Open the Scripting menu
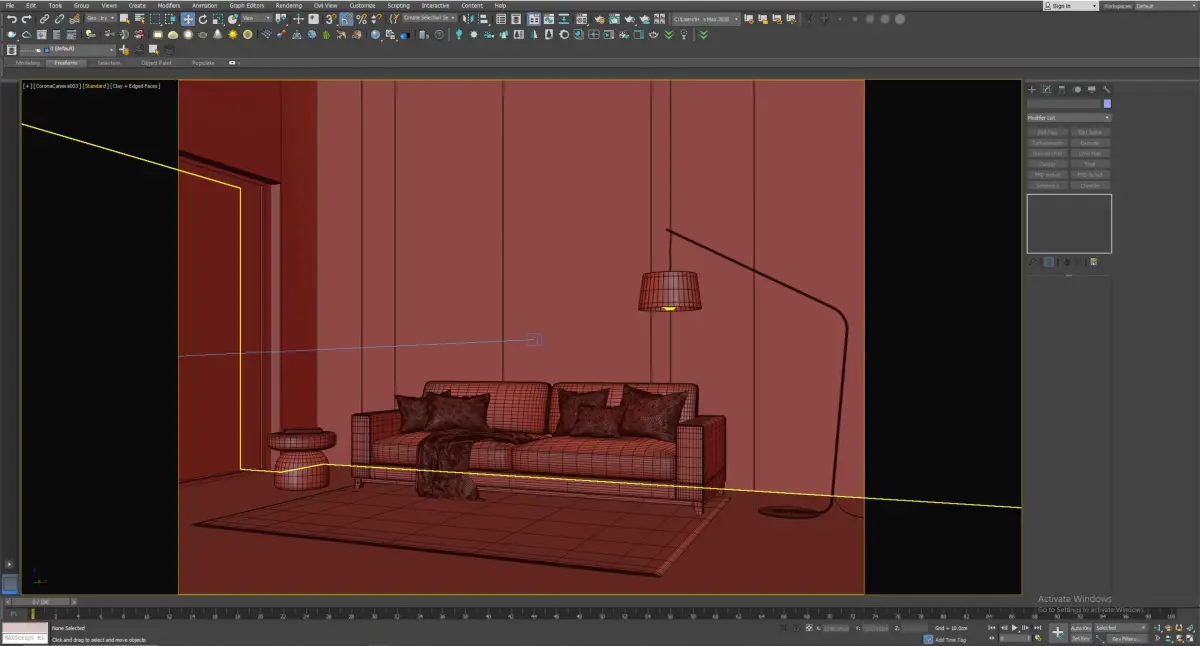This screenshot has width=1200, height=646. (398, 5)
